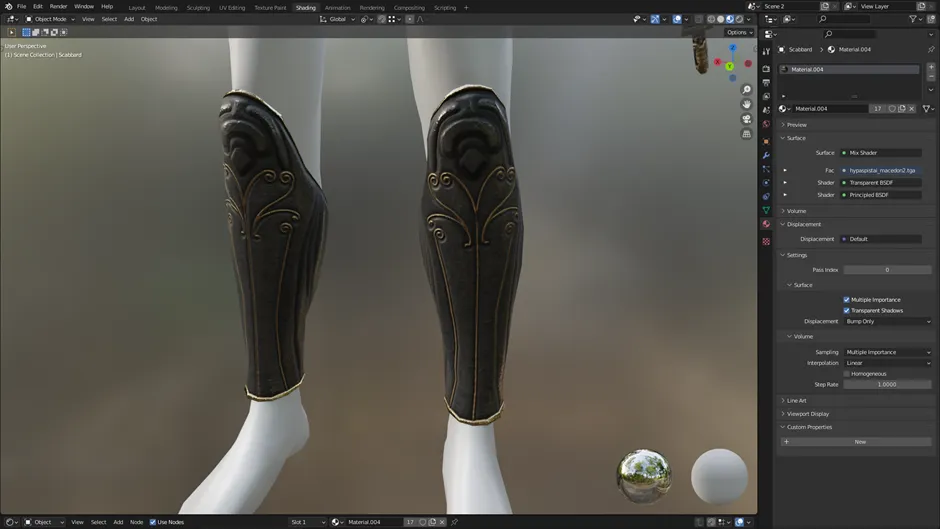940x529 pixels.
Task: Open the Object properties tab
Action: (766, 142)
